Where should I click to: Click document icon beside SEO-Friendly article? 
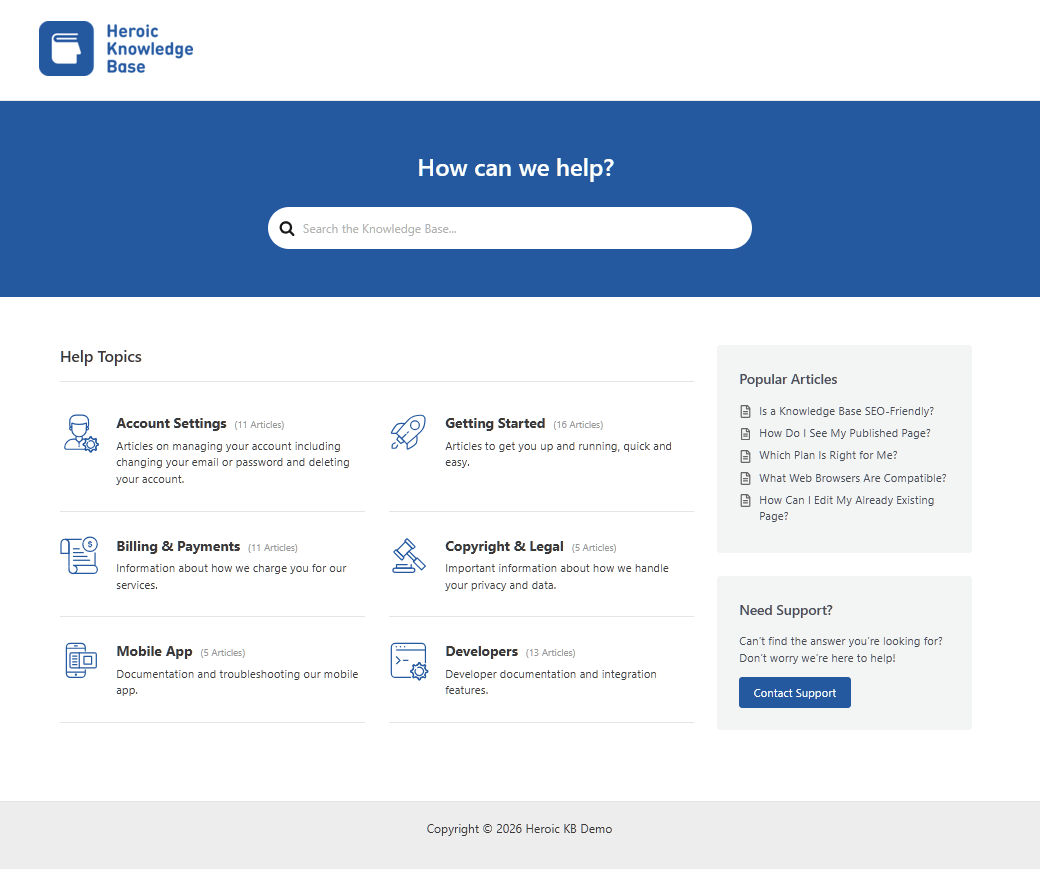[x=746, y=411]
